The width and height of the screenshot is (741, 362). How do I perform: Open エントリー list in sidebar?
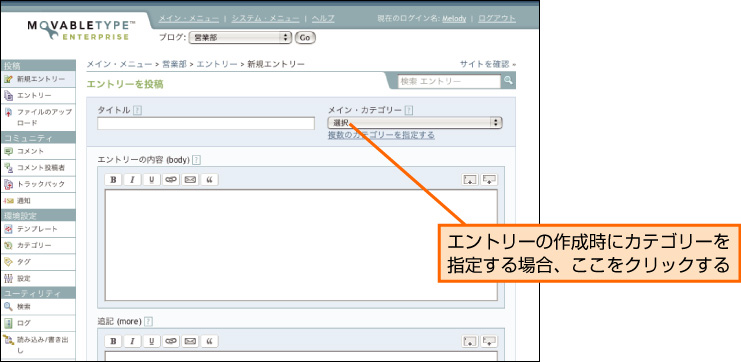coord(38,96)
